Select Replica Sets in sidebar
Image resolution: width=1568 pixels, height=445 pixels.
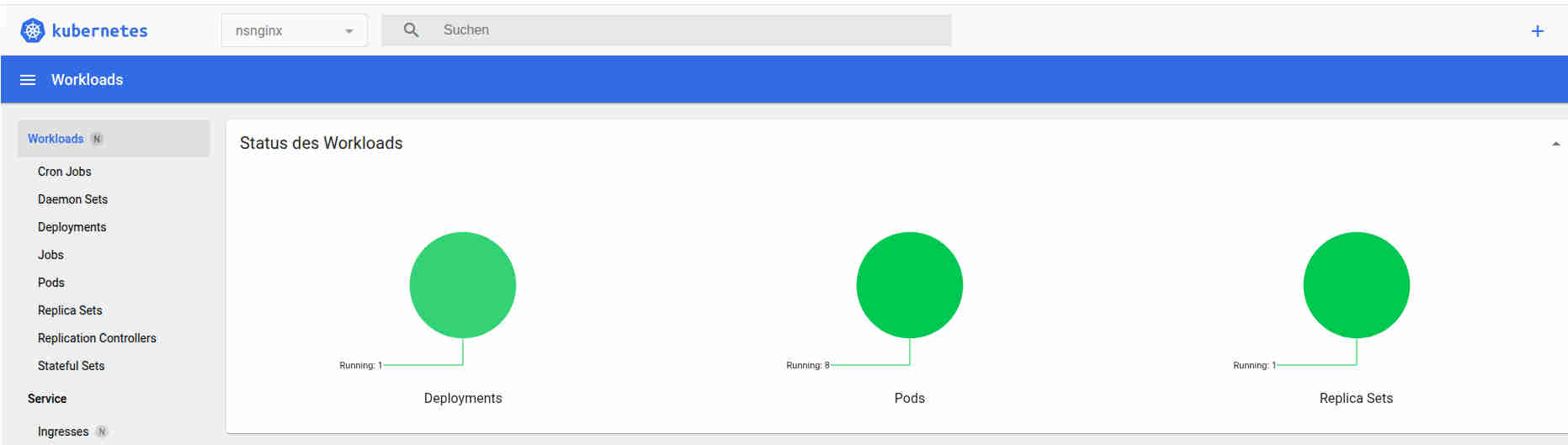[x=70, y=310]
